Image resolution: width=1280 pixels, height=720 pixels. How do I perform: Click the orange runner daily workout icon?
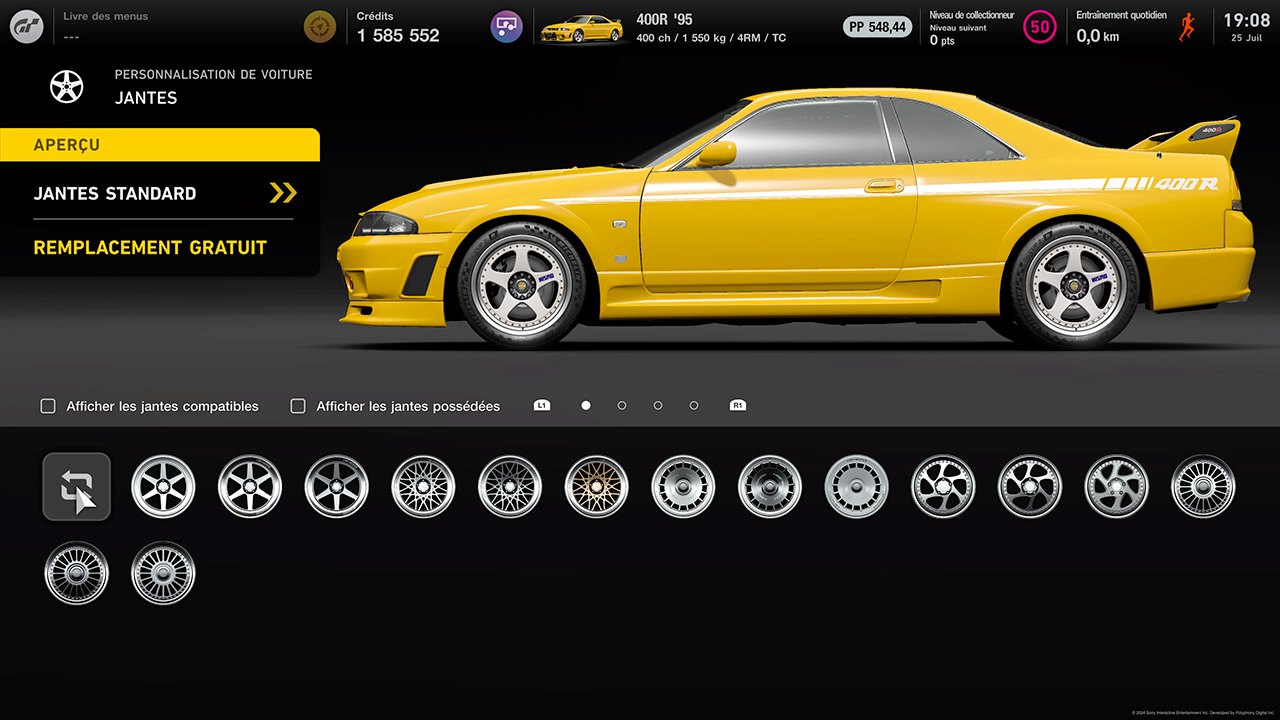[1187, 27]
